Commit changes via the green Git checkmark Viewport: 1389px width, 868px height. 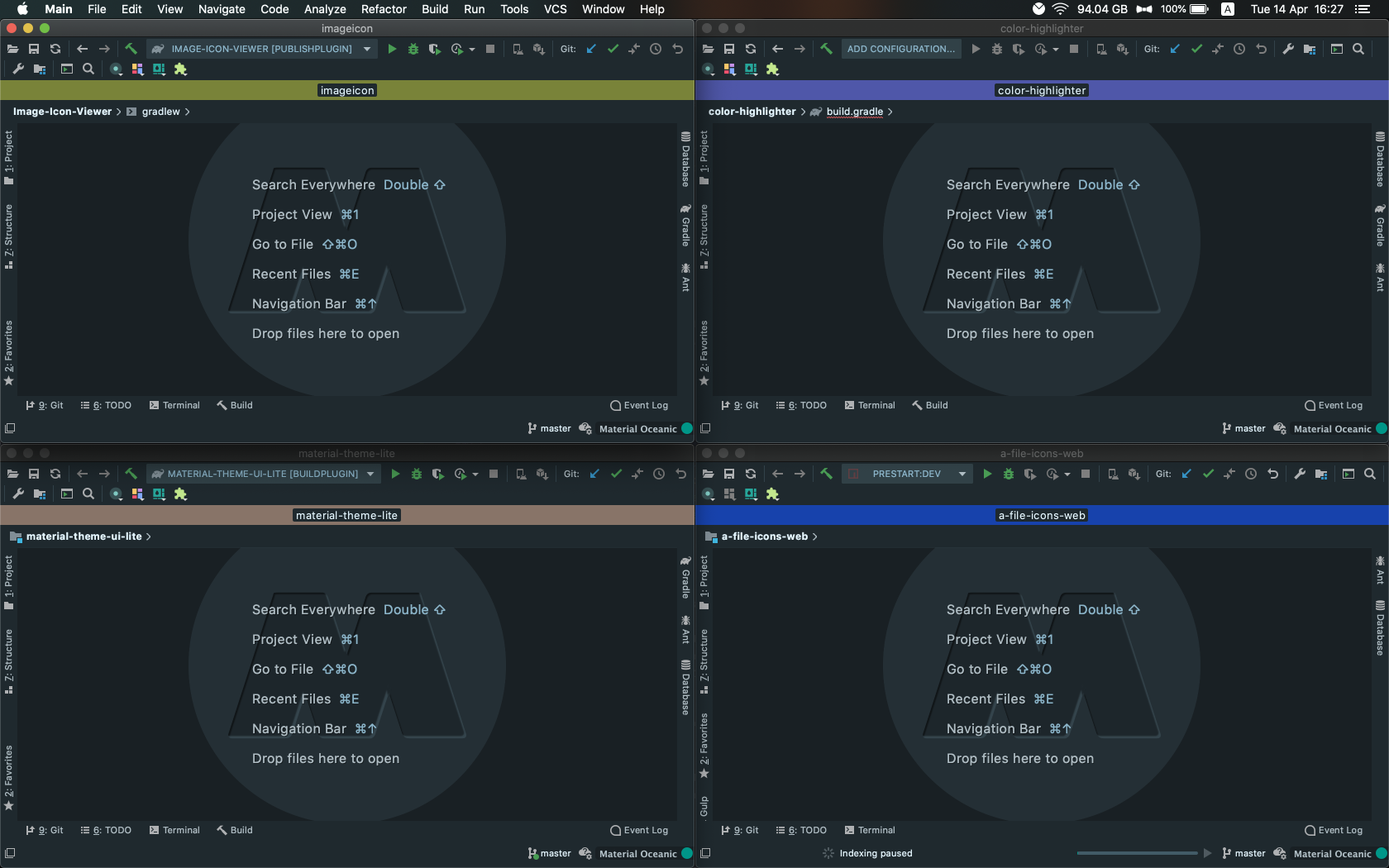tap(613, 49)
